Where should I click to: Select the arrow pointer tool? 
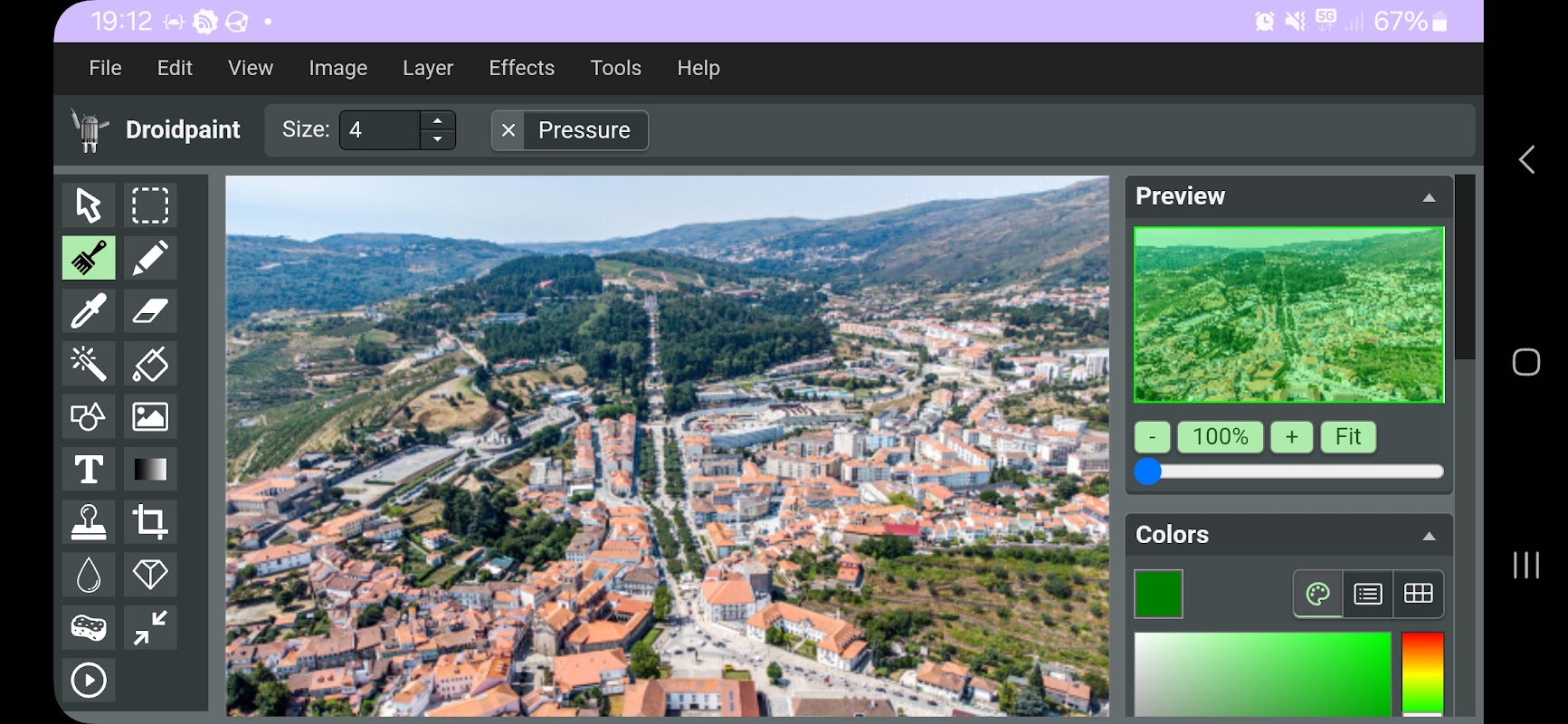coord(89,205)
